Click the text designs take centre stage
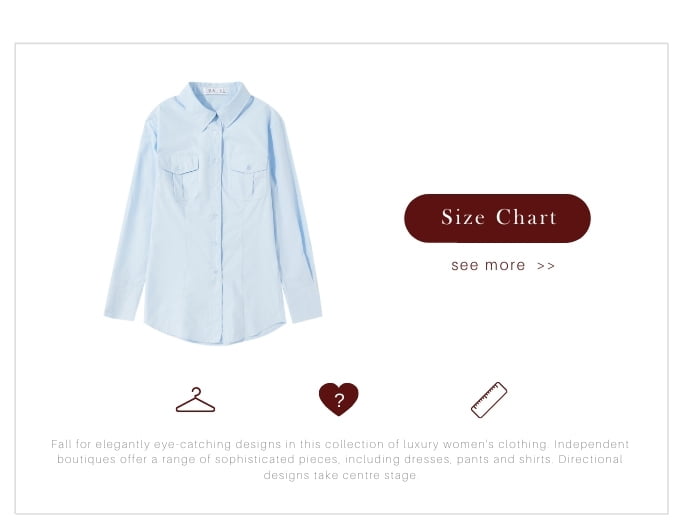The height and width of the screenshot is (529, 683). [340, 475]
